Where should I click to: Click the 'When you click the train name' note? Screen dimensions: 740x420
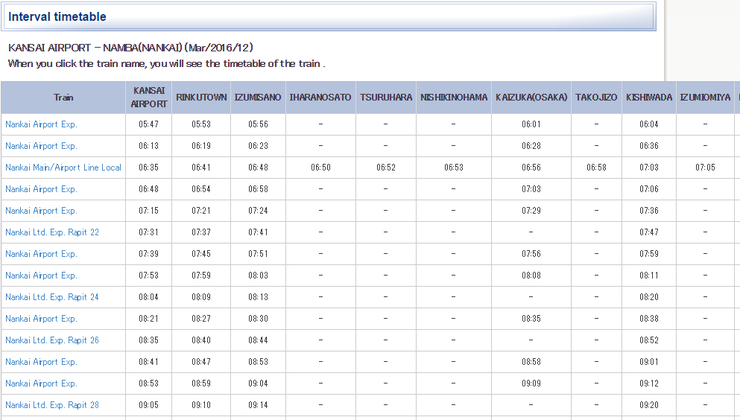point(167,64)
